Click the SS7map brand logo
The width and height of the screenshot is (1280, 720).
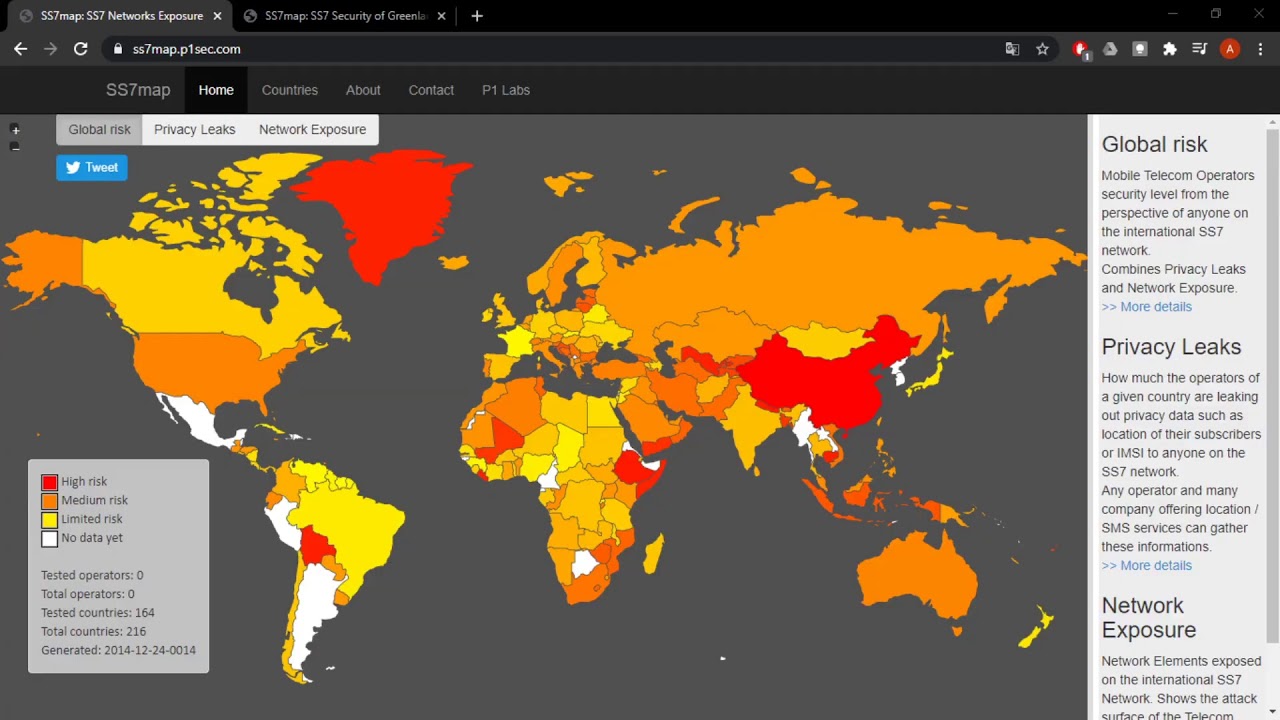[x=138, y=90]
